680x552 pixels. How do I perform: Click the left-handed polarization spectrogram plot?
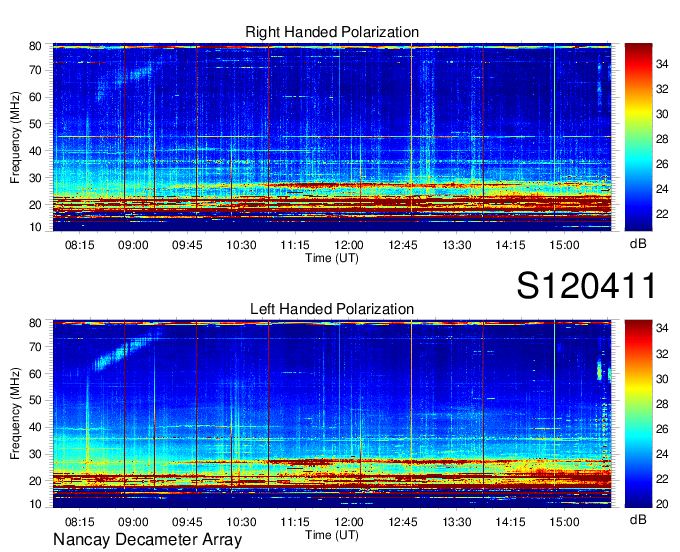pyautogui.click(x=332, y=414)
